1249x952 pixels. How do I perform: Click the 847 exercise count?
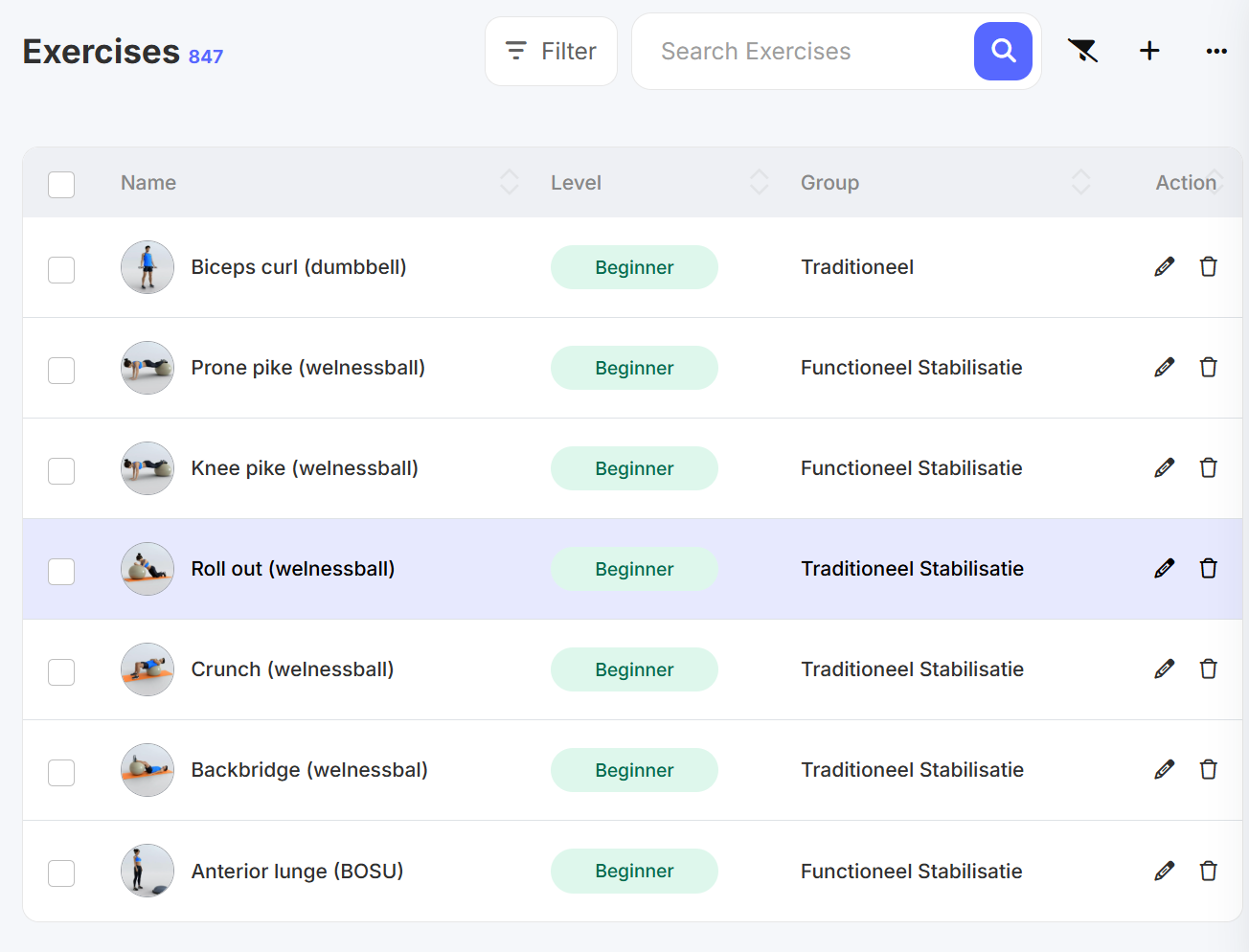pos(206,57)
